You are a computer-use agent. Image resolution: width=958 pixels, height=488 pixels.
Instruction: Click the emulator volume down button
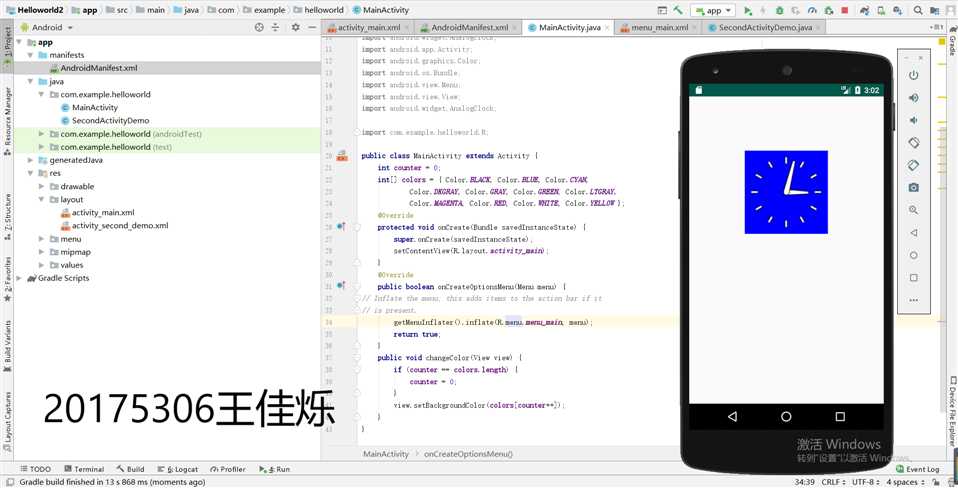913,120
